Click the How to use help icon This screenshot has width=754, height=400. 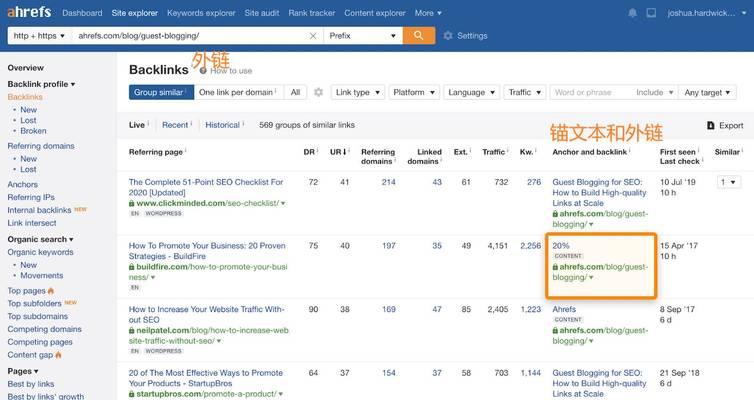[203, 71]
